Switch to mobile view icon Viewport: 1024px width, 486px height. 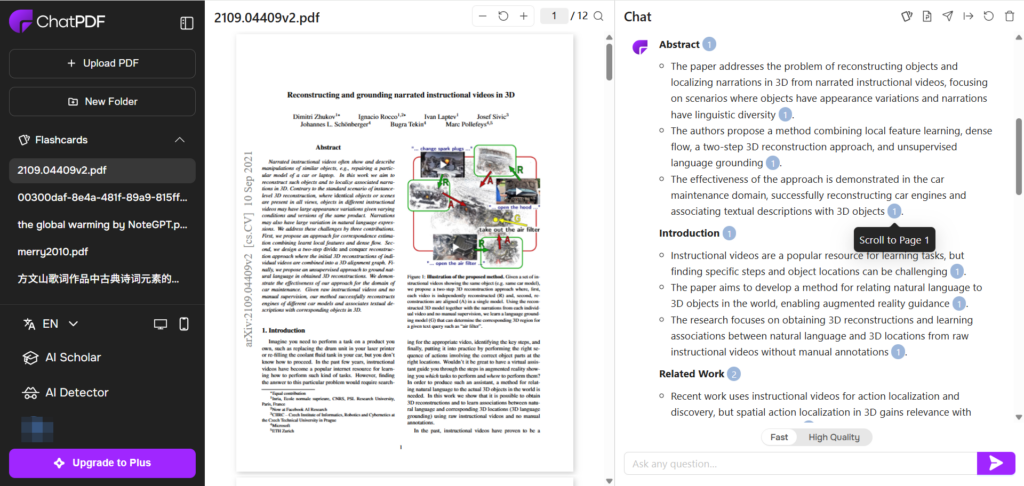(x=184, y=323)
